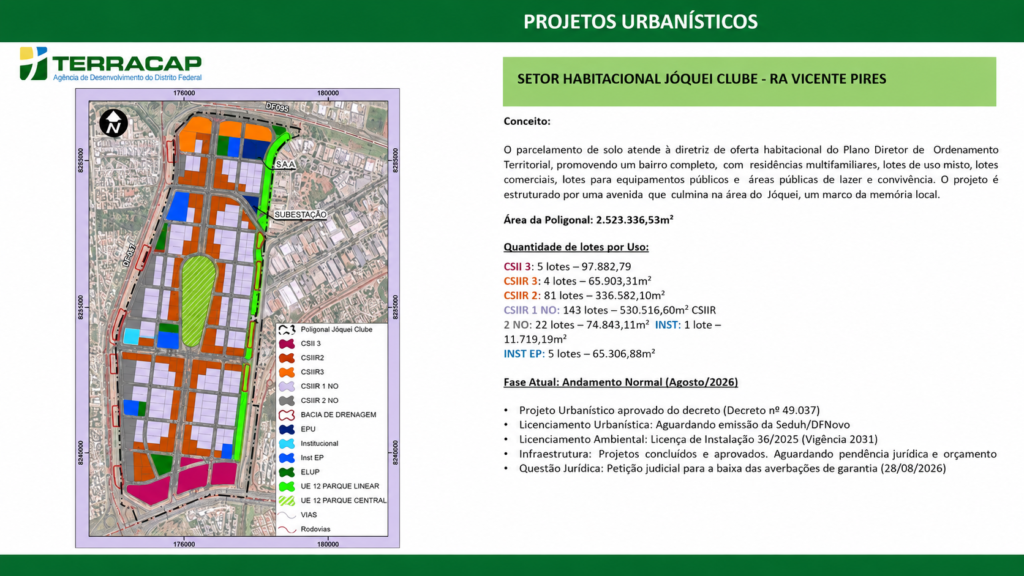
Task: Click the Institucional legend swatch
Action: pos(287,443)
